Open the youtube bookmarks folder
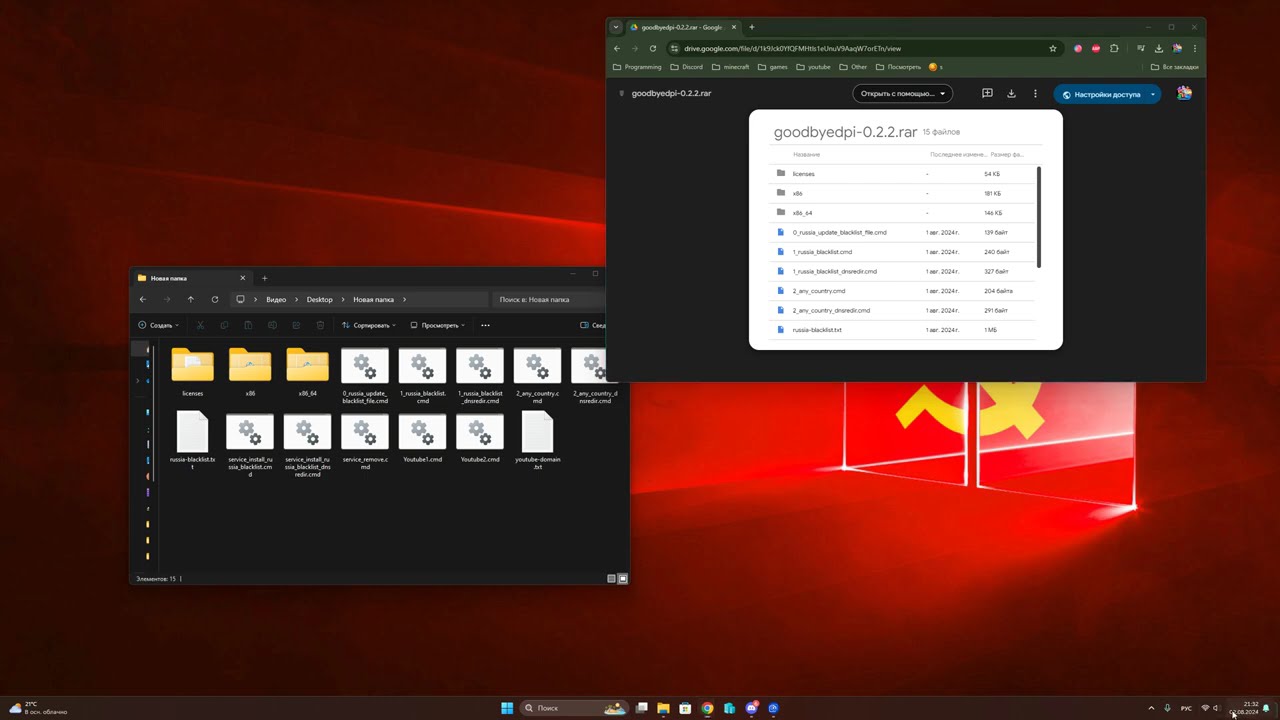 pos(813,67)
